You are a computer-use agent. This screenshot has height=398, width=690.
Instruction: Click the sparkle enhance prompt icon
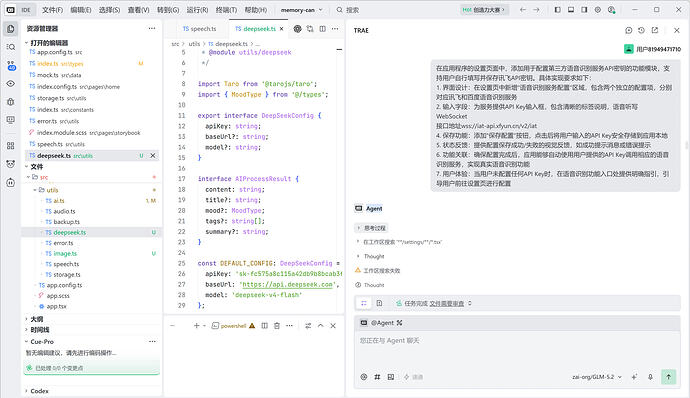coord(634,377)
